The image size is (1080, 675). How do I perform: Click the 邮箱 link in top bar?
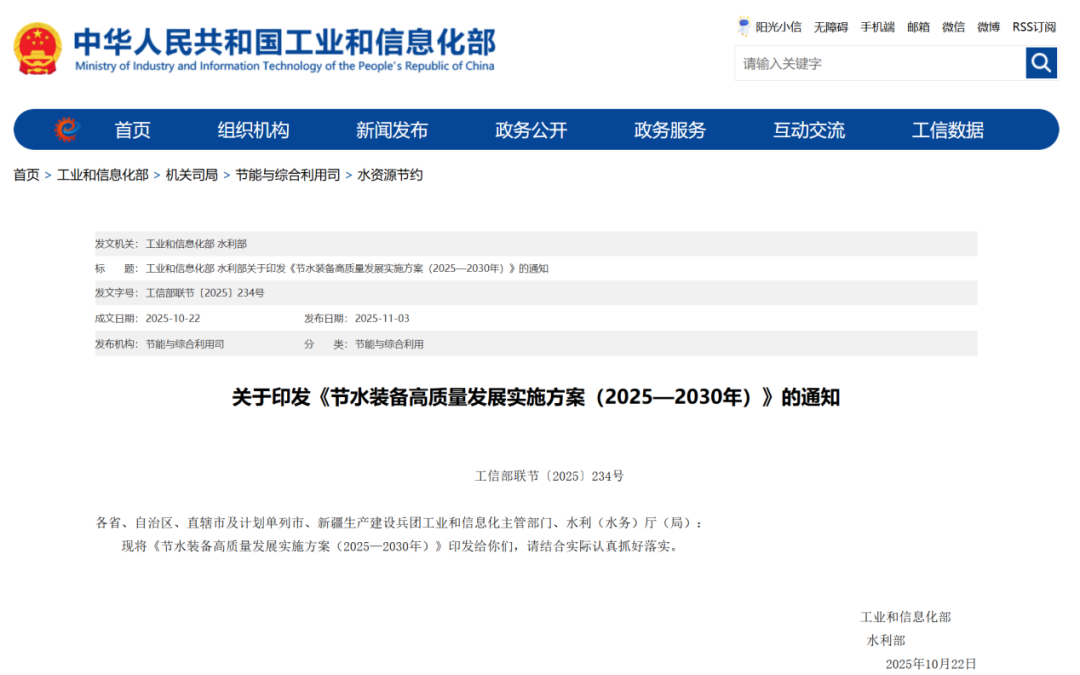coord(918,27)
